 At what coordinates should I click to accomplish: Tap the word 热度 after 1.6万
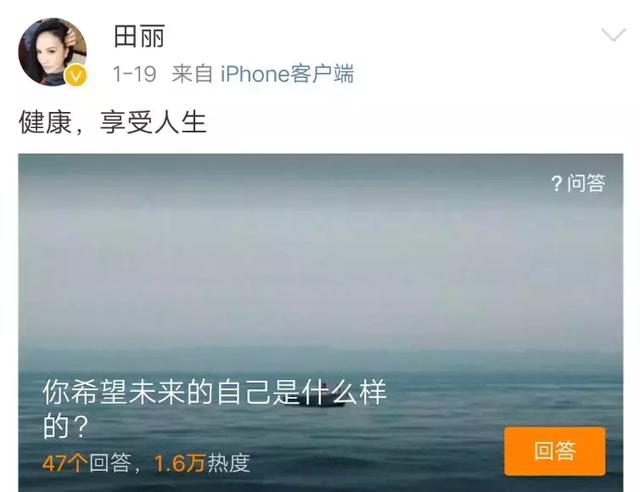pyautogui.click(x=229, y=463)
